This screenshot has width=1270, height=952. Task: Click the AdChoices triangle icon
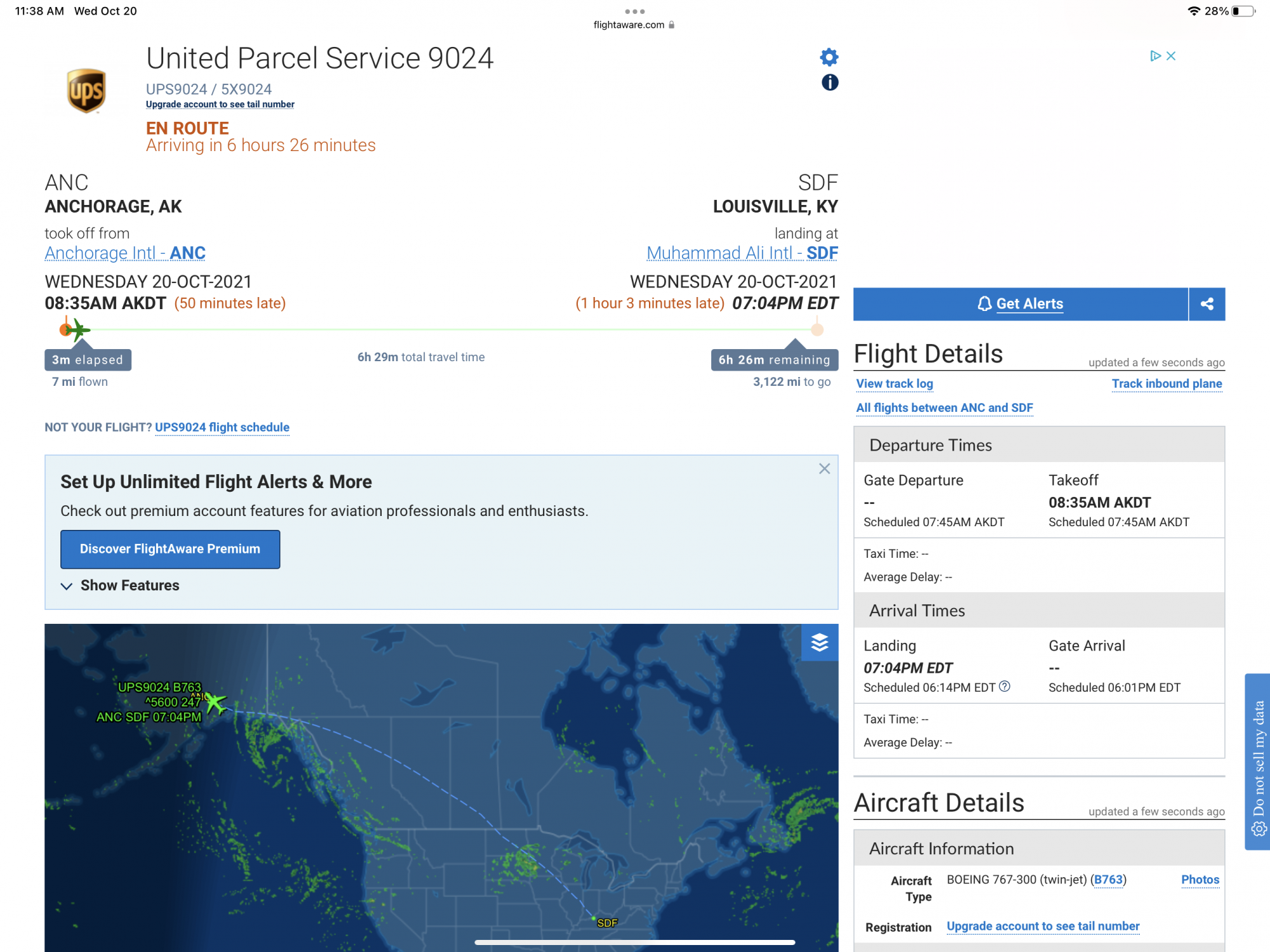point(1155,56)
